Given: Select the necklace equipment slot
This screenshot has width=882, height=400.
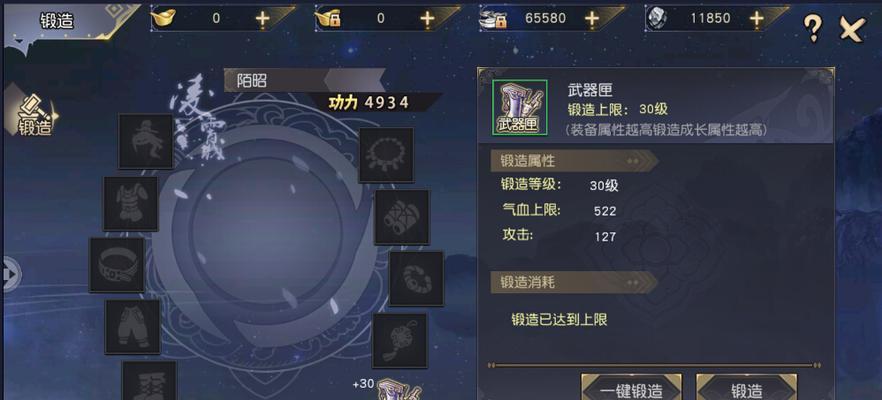Looking at the screenshot, I should tap(386, 155).
